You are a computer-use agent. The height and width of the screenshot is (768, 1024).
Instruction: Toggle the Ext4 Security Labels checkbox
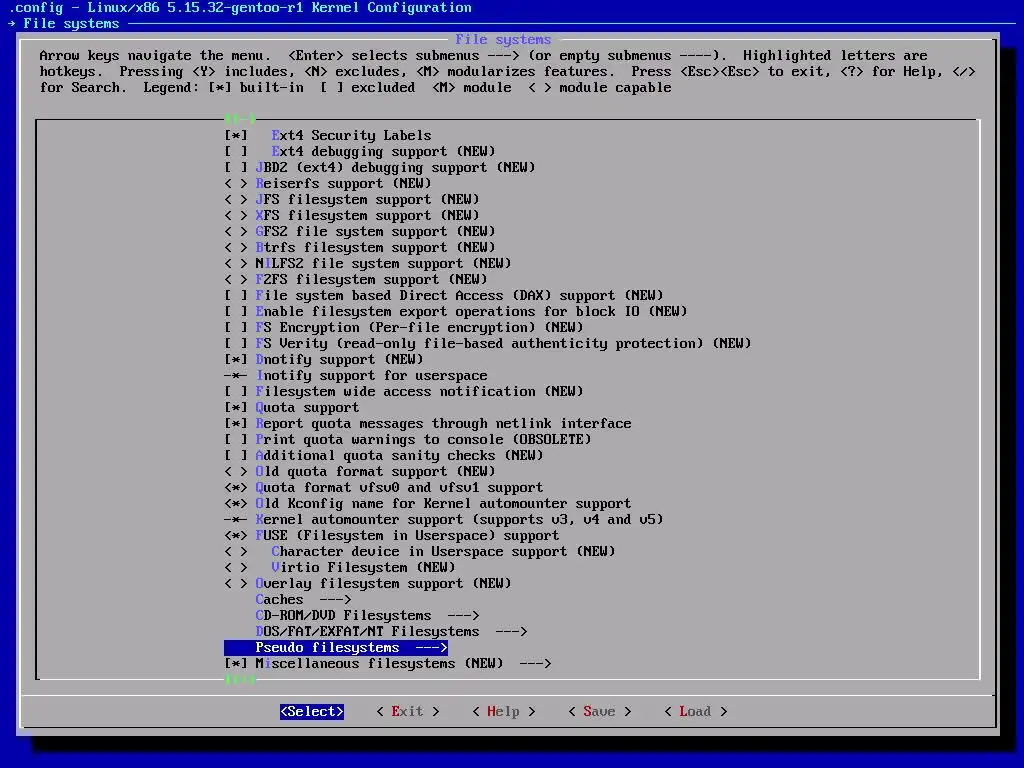tap(328, 135)
